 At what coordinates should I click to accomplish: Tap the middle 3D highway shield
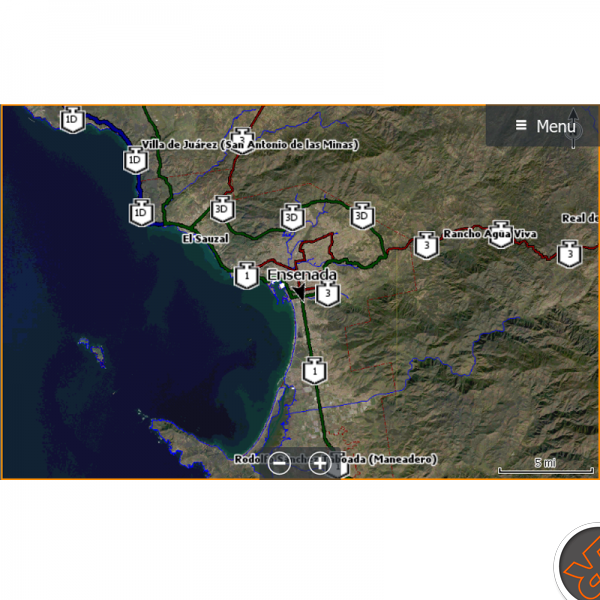[x=293, y=217]
